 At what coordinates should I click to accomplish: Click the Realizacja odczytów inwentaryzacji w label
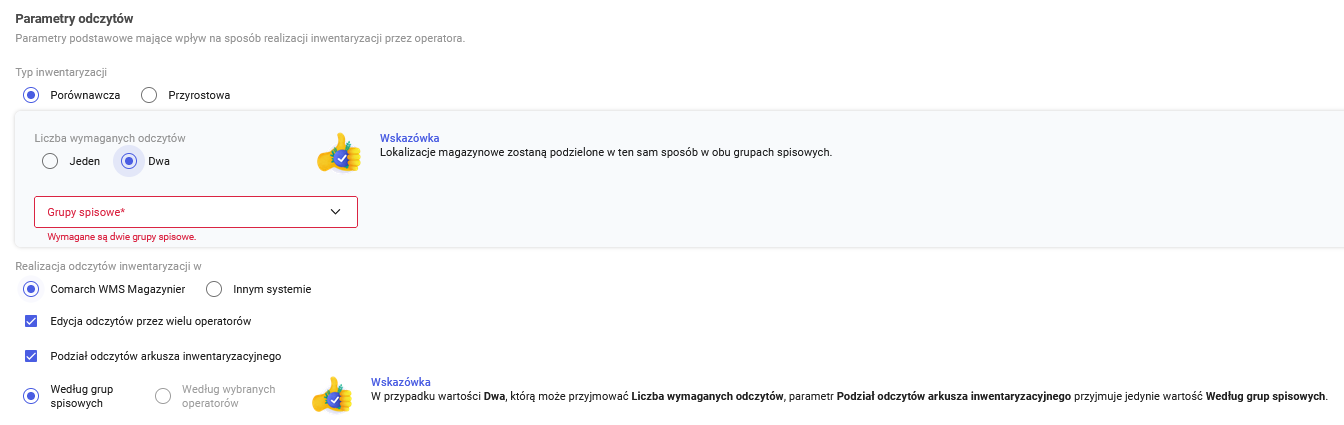[x=109, y=266]
